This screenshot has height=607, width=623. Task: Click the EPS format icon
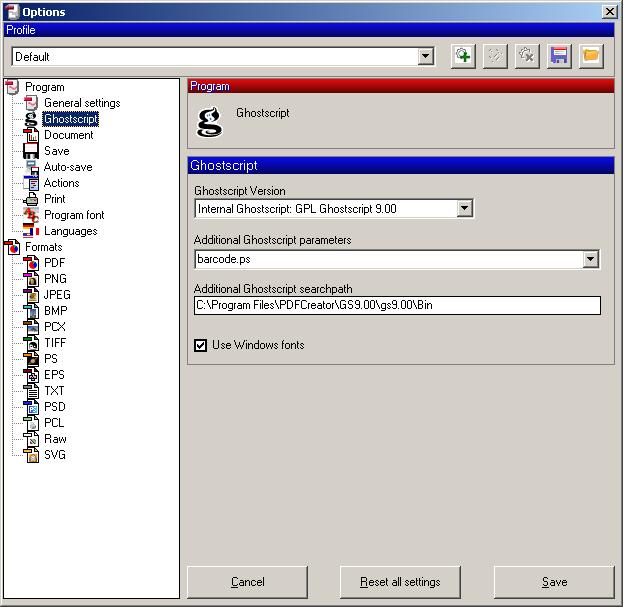pos(31,375)
